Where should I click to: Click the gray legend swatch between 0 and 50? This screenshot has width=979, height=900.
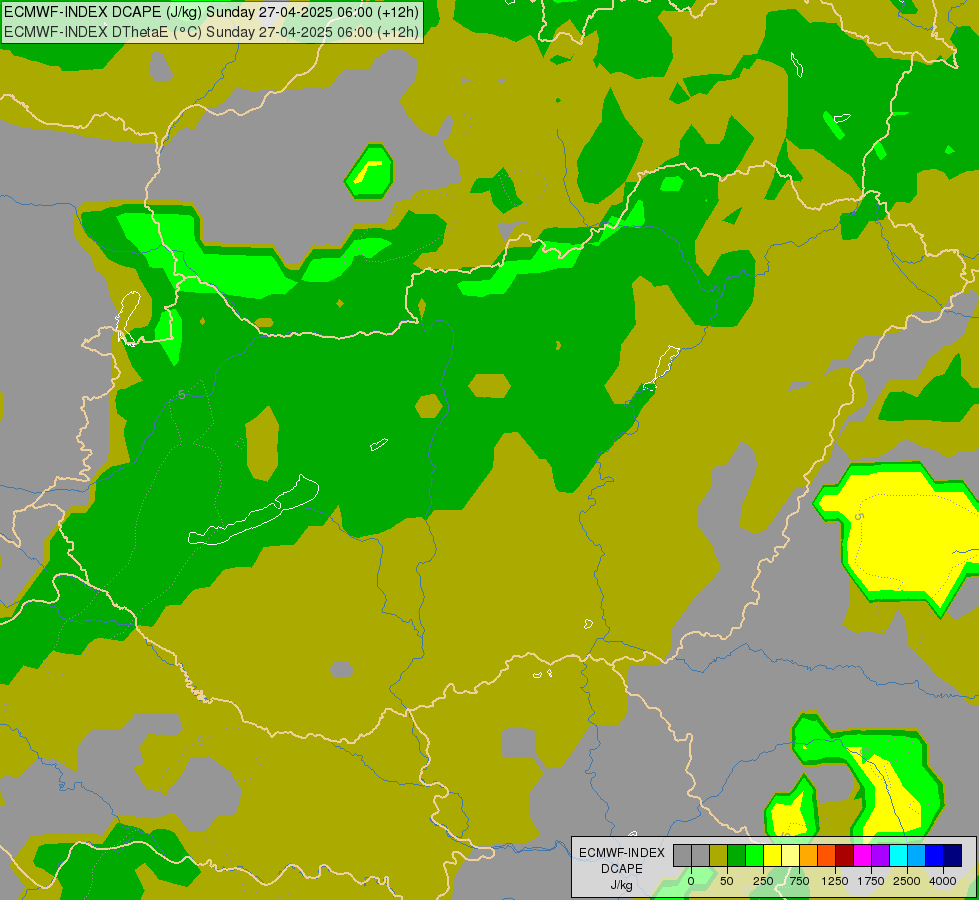[x=701, y=855]
